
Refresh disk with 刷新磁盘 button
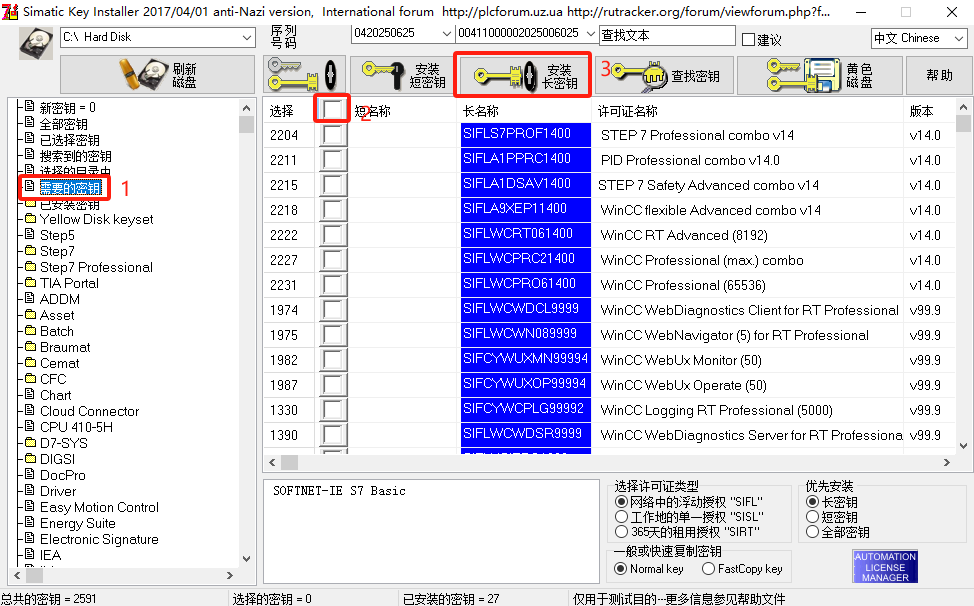pyautogui.click(x=157, y=75)
